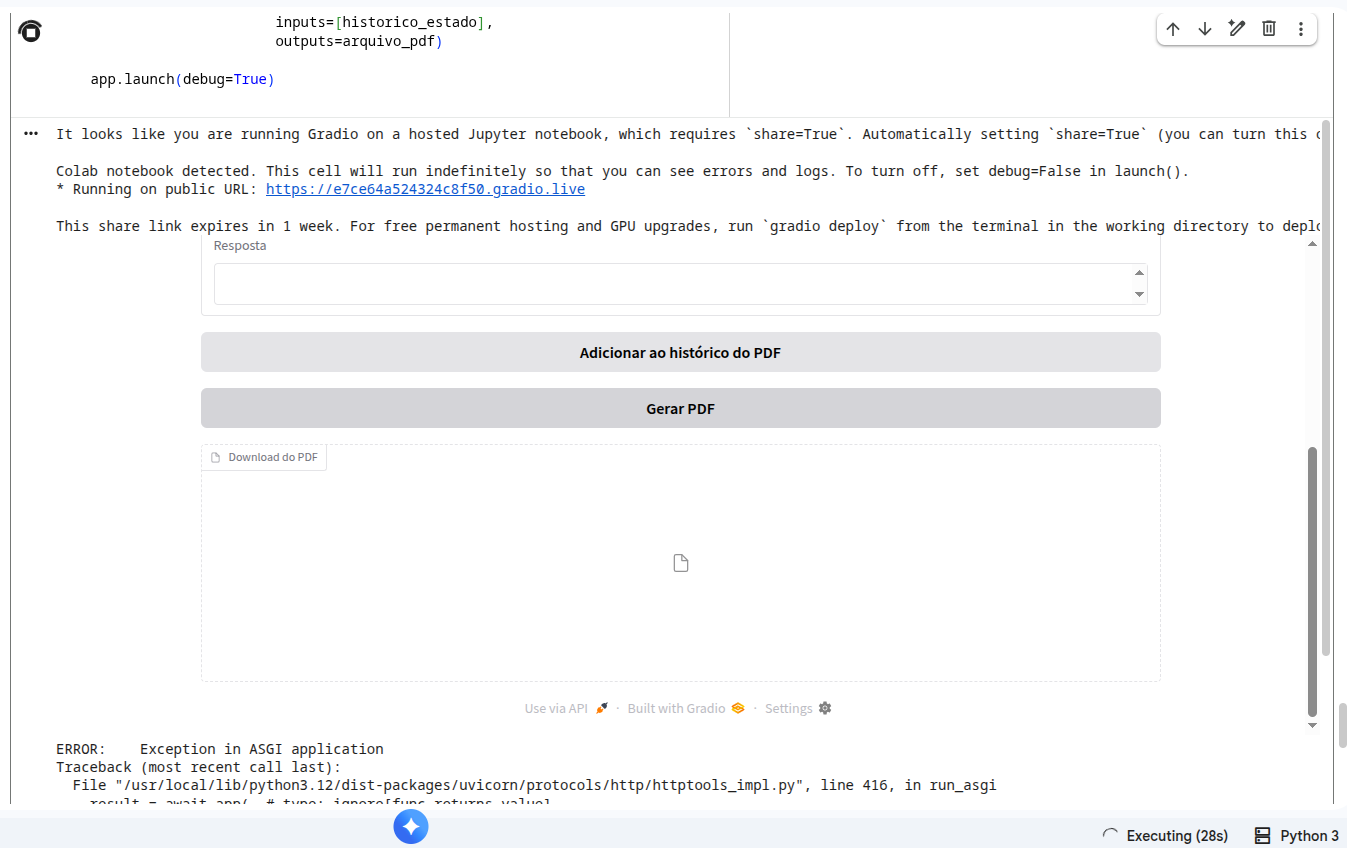Open the Built with Gradio link
1347x848 pixels.
click(686, 708)
